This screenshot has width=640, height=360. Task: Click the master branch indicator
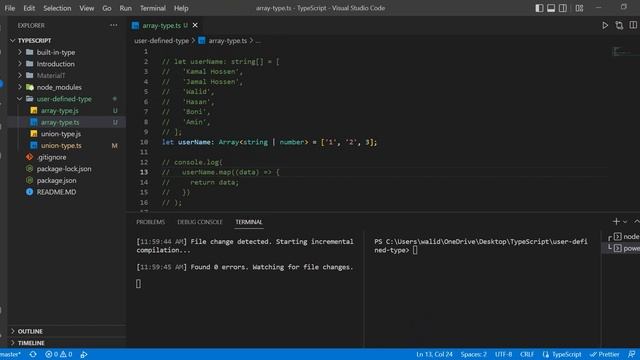click(x=11, y=354)
